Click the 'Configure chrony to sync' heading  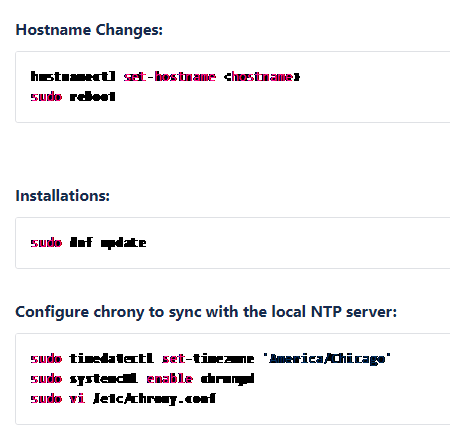[206, 312]
